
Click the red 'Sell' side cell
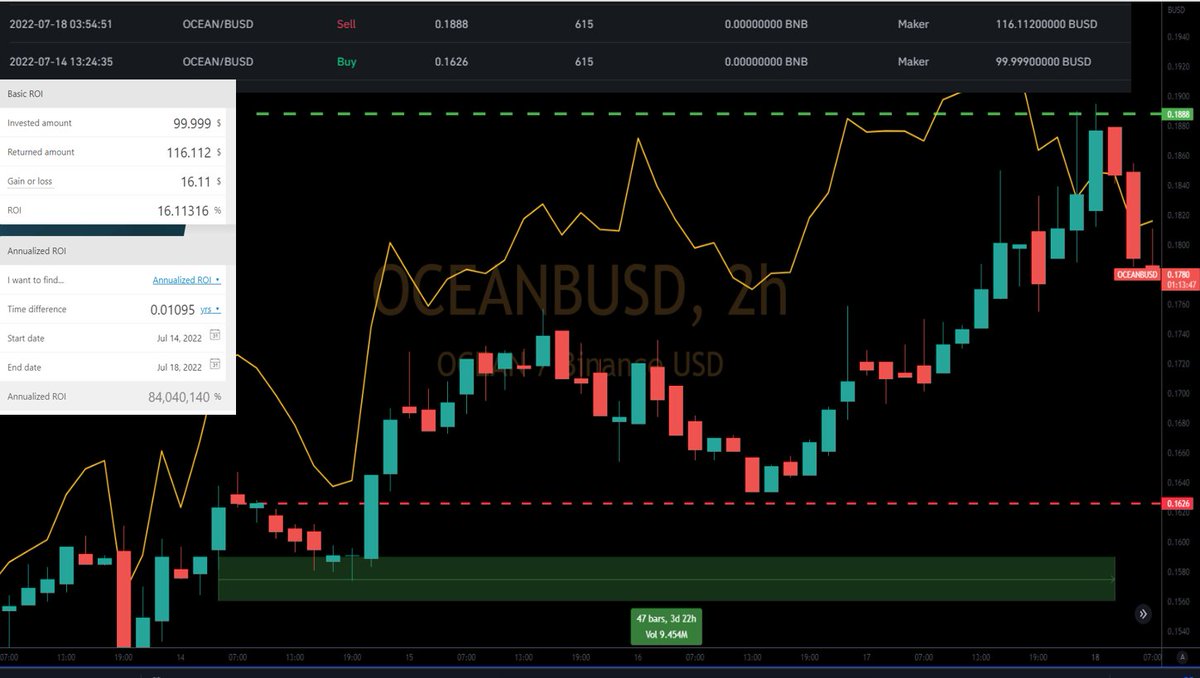346,24
